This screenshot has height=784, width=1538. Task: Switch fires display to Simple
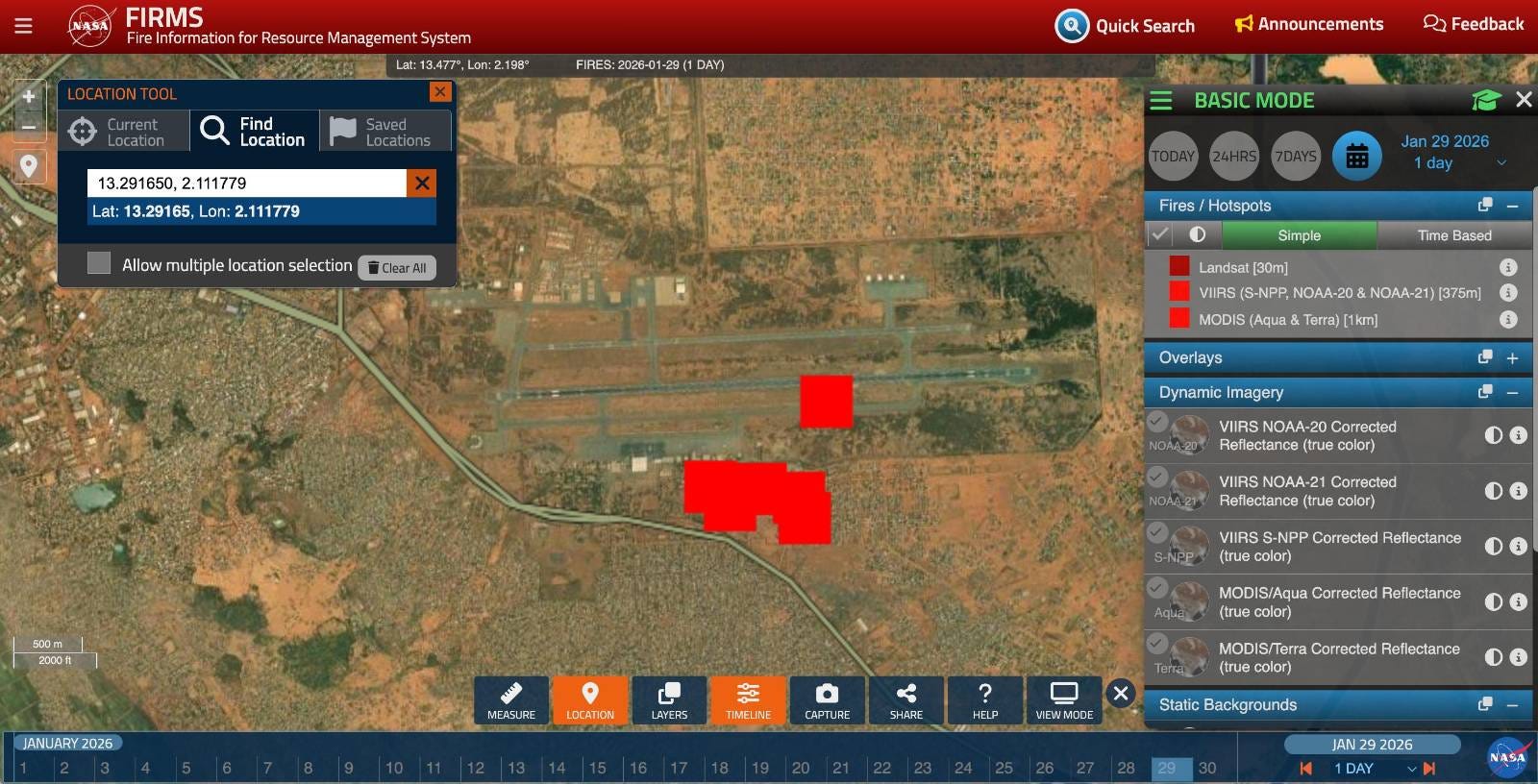pyautogui.click(x=1299, y=235)
